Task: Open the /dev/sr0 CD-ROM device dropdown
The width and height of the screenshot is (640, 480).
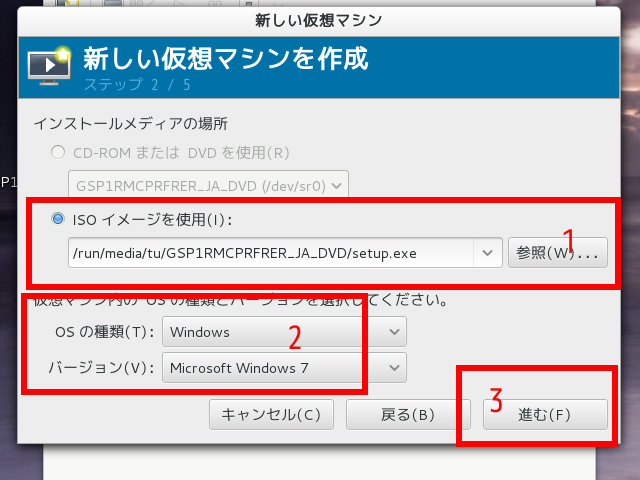Action: click(x=208, y=184)
